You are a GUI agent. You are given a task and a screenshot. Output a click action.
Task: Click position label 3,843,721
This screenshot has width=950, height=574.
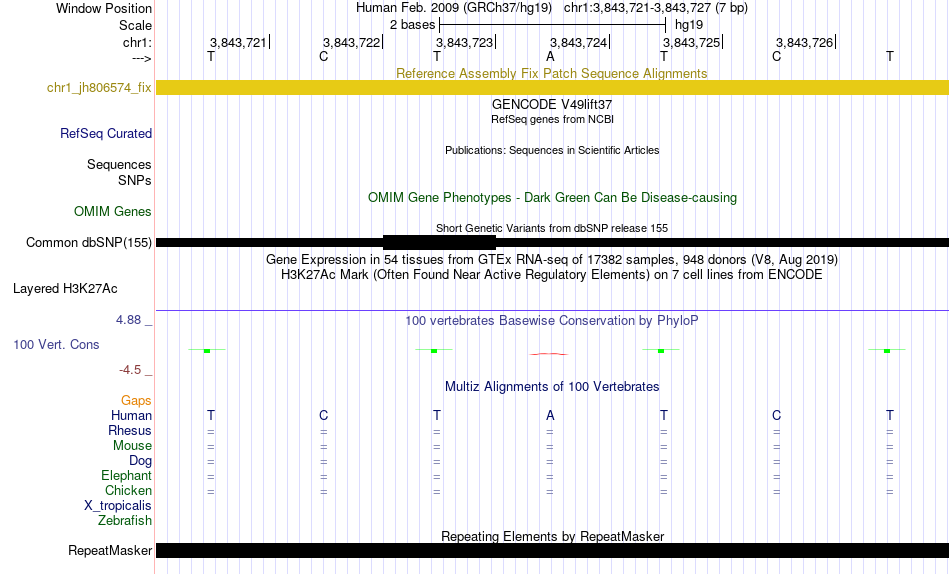tap(238, 42)
